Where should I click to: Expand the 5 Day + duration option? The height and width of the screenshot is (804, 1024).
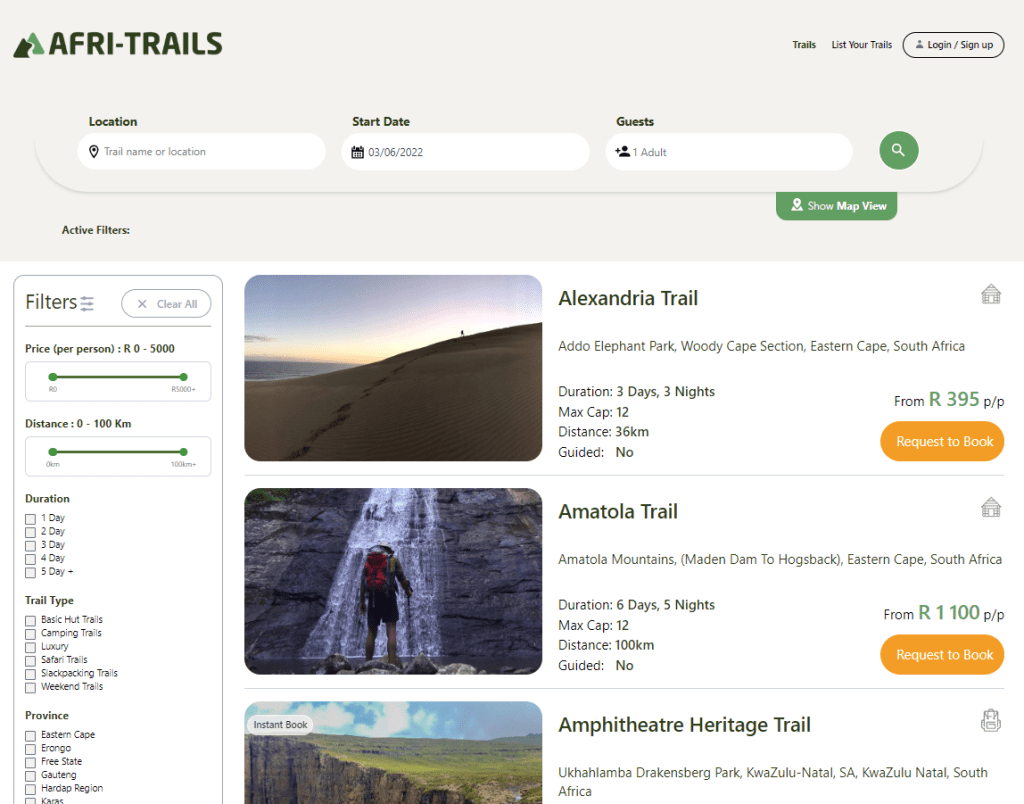29,571
